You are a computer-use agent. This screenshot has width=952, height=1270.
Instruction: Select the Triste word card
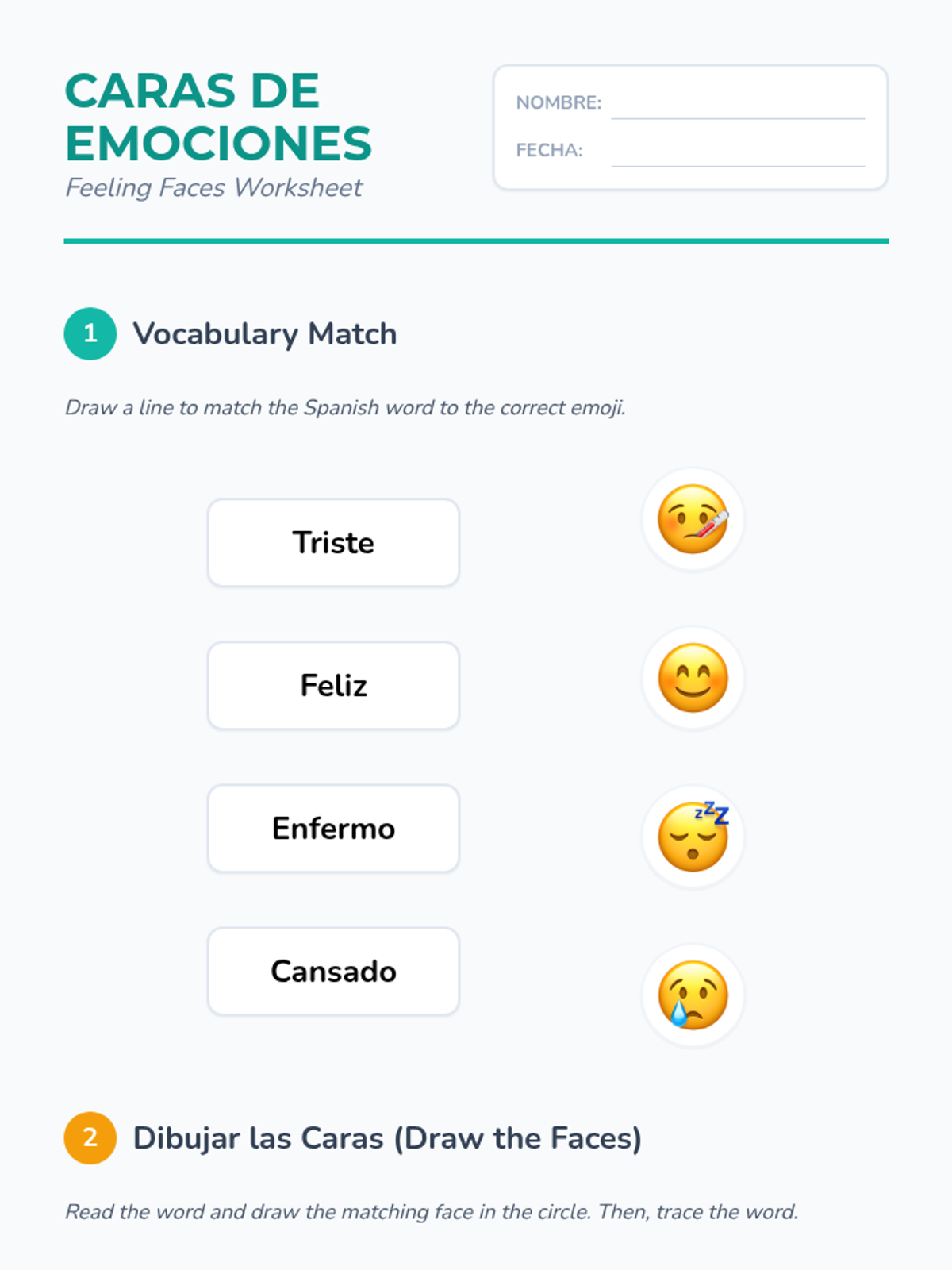click(333, 543)
